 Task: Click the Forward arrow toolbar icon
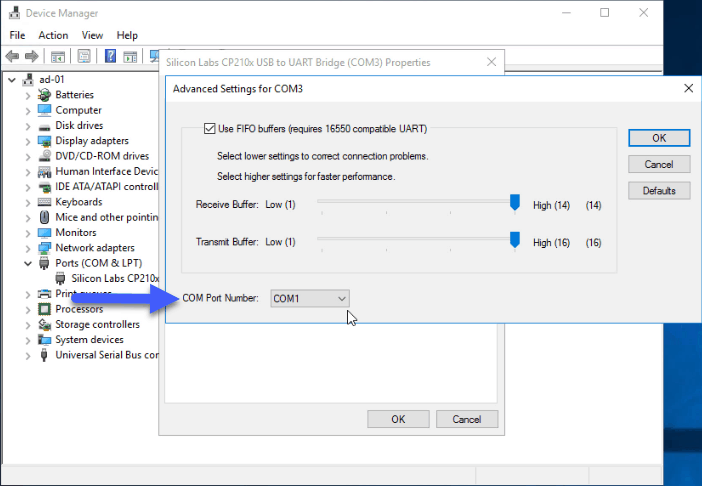tap(31, 56)
